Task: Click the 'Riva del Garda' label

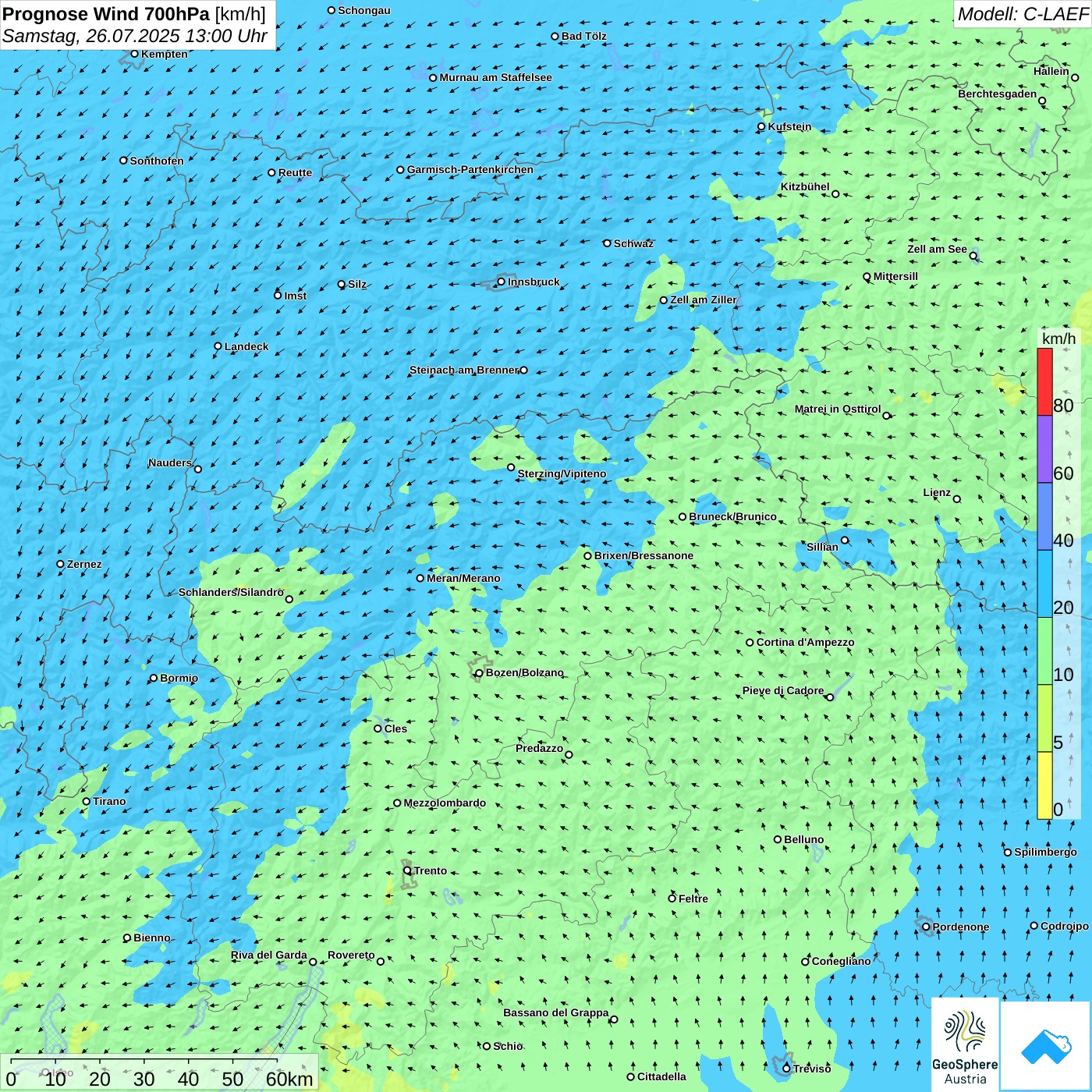Action: point(269,955)
